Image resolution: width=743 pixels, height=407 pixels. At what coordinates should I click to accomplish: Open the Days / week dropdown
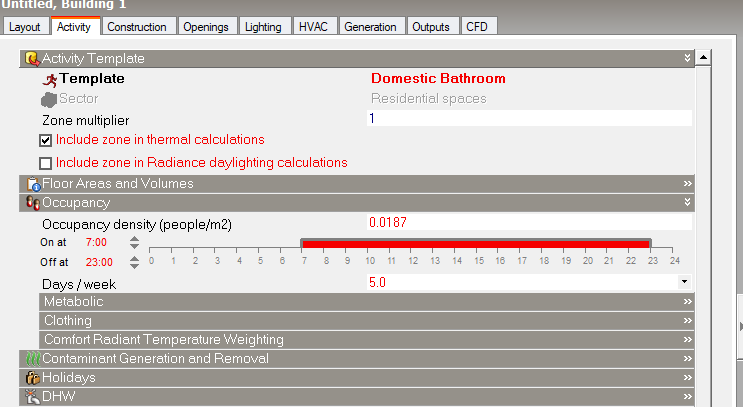684,282
